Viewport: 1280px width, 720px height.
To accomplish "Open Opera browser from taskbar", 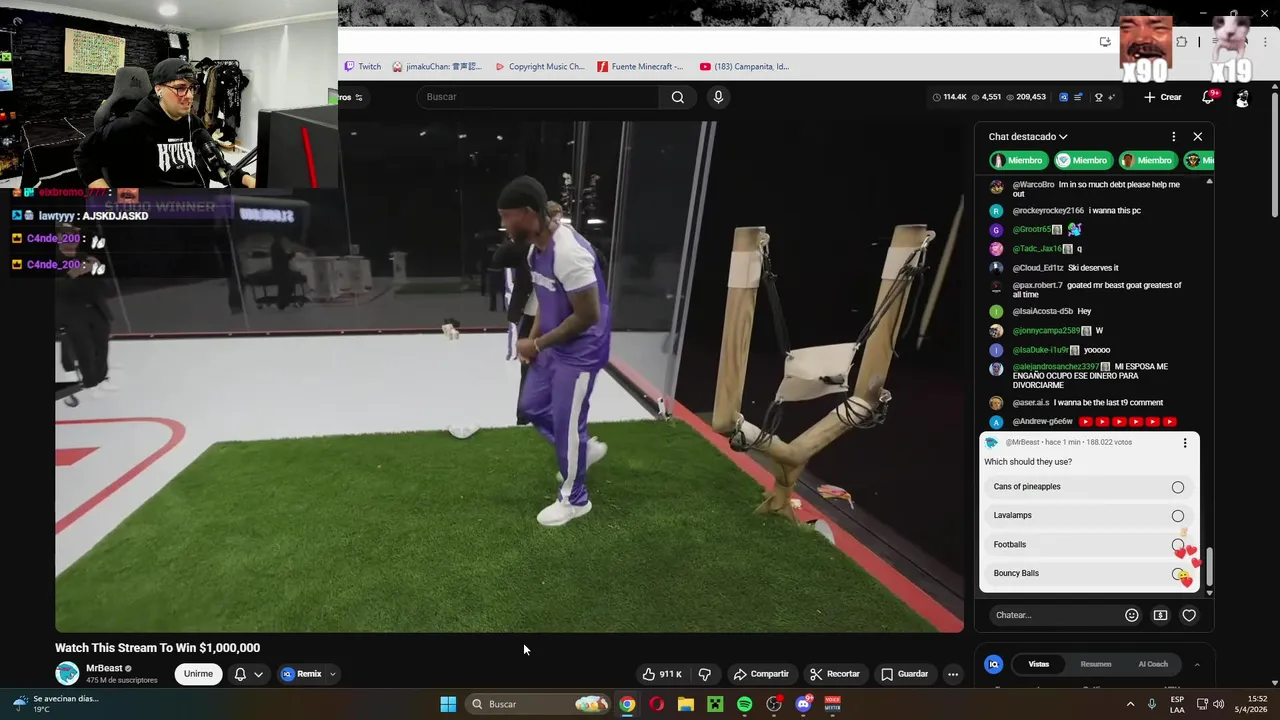I will (x=656, y=704).
